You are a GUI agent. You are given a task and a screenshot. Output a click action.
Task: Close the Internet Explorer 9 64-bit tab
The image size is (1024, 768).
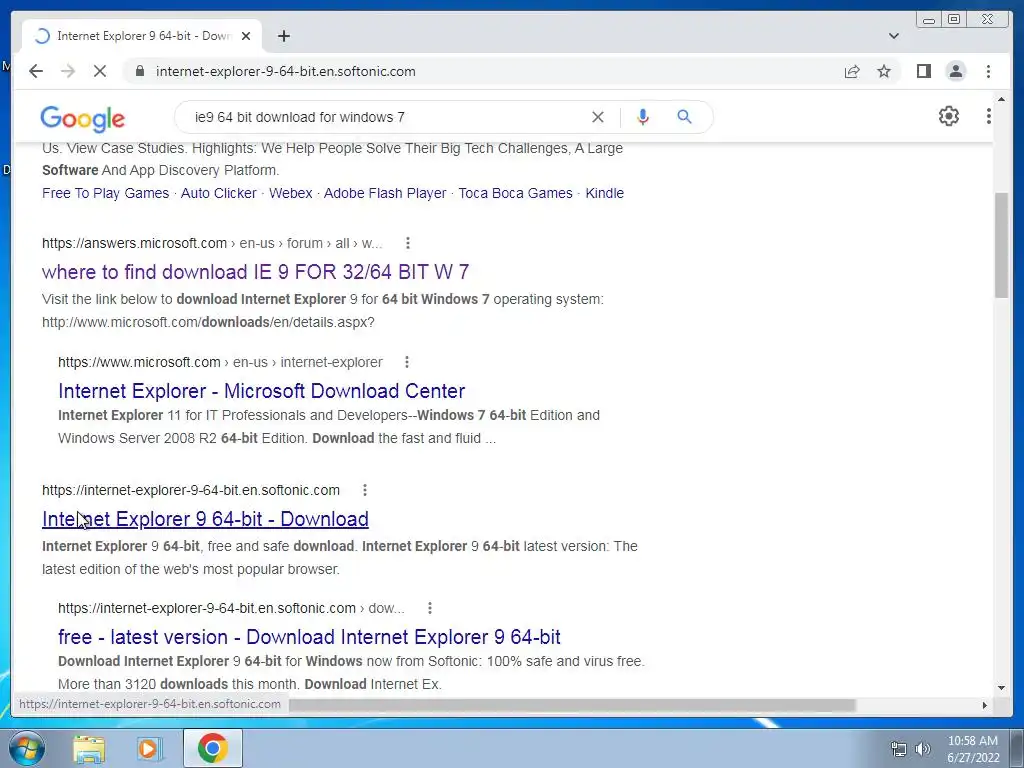(246, 36)
